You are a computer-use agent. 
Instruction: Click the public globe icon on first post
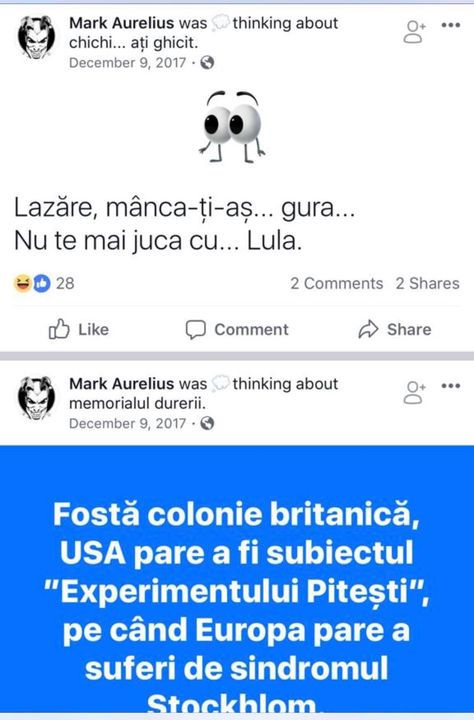[207, 62]
